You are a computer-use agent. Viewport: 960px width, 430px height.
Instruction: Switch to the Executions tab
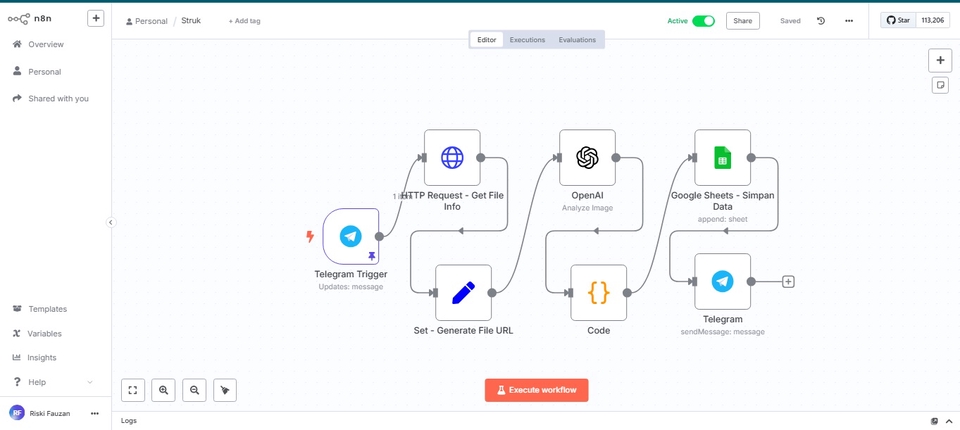tap(527, 40)
